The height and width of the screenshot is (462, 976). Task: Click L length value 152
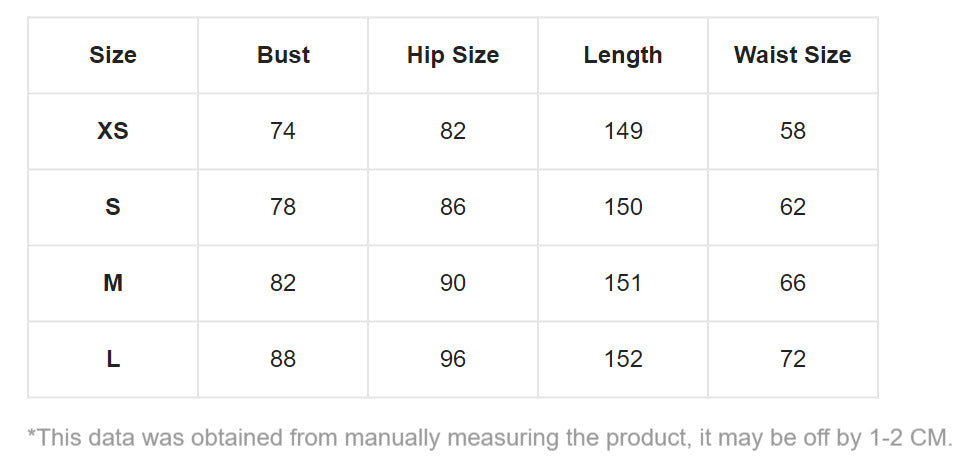623,359
